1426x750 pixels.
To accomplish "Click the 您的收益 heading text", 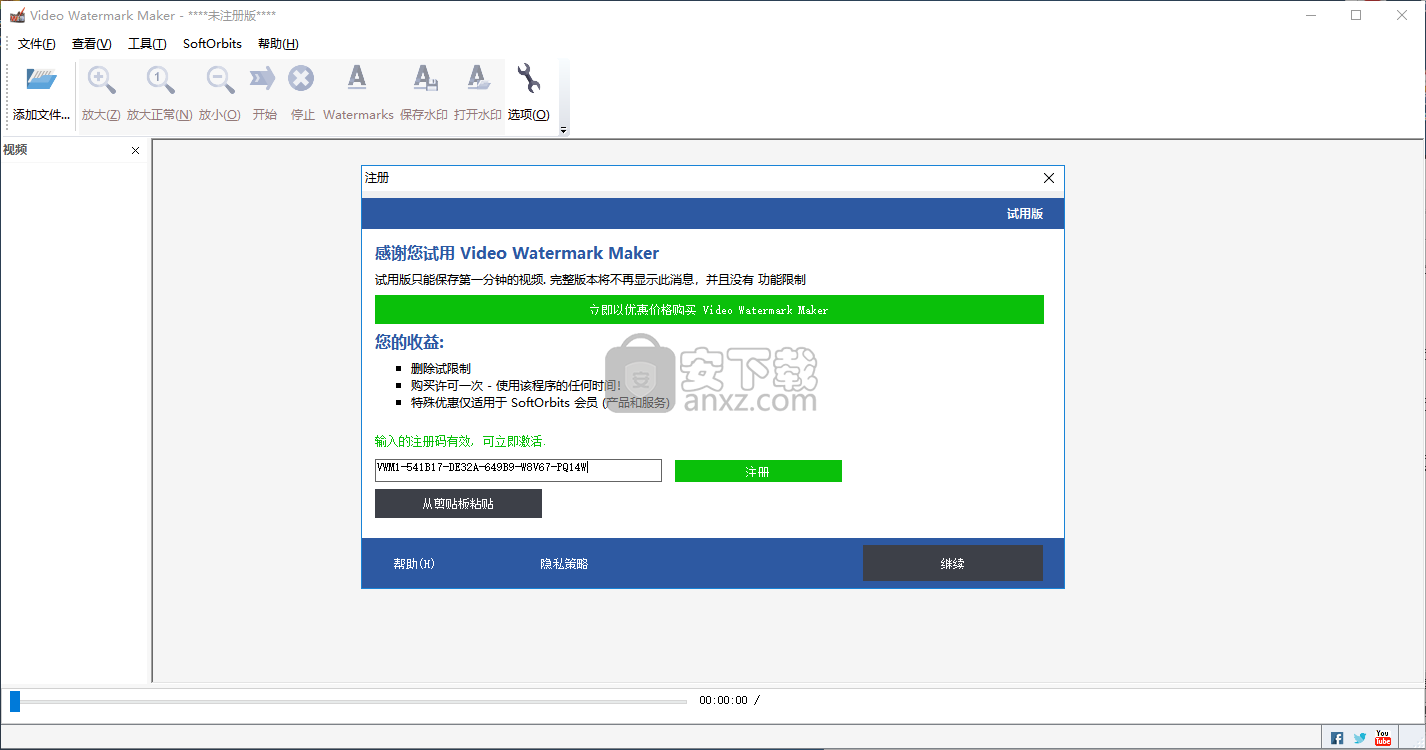I will 410,342.
